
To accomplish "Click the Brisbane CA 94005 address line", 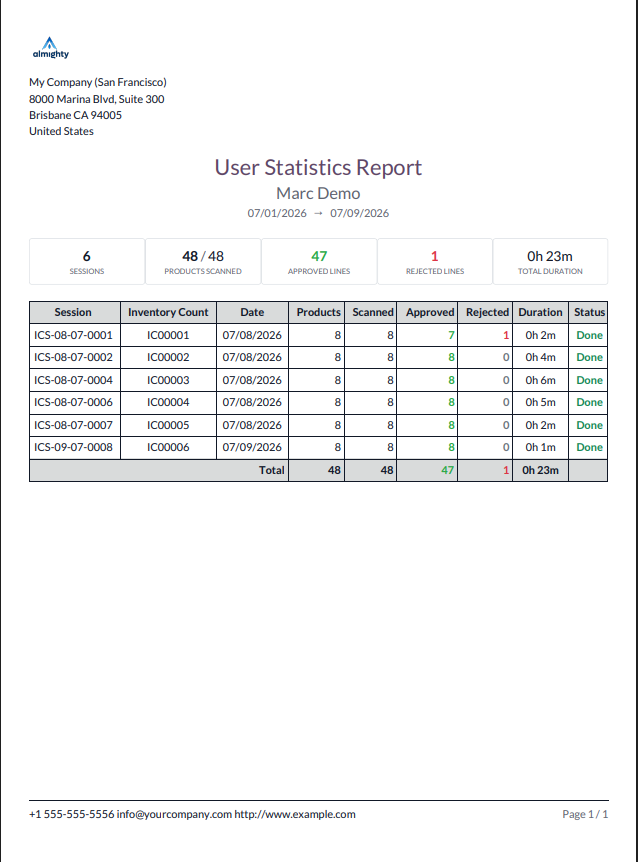I will click(75, 115).
